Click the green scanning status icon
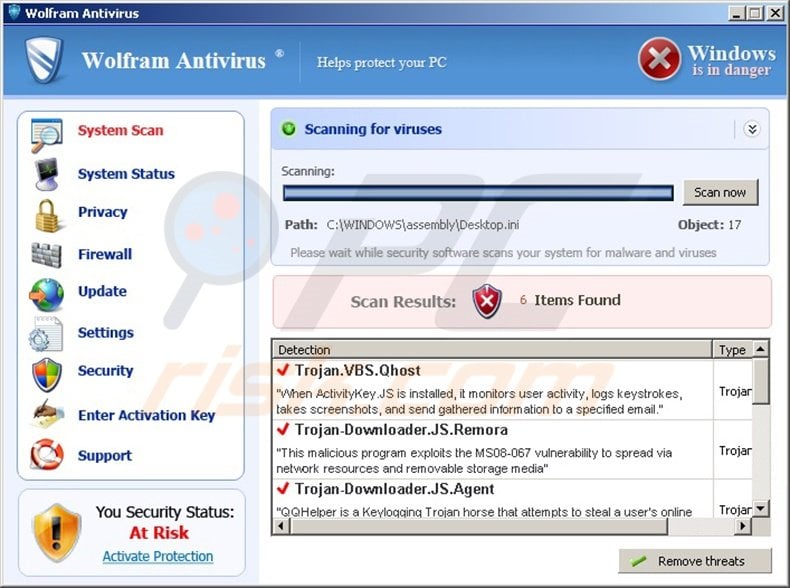790x588 pixels. (289, 128)
